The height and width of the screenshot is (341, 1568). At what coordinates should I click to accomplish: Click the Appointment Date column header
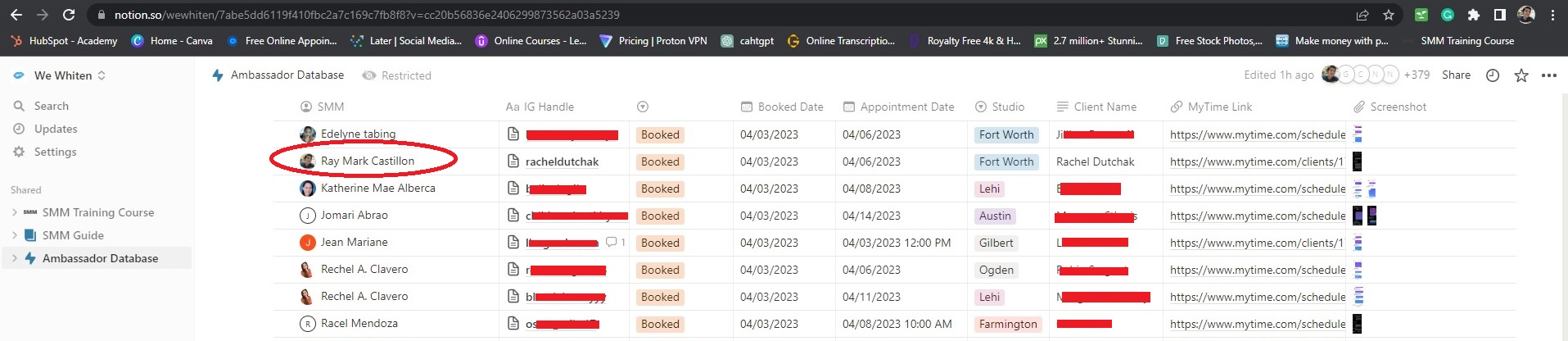coord(906,107)
